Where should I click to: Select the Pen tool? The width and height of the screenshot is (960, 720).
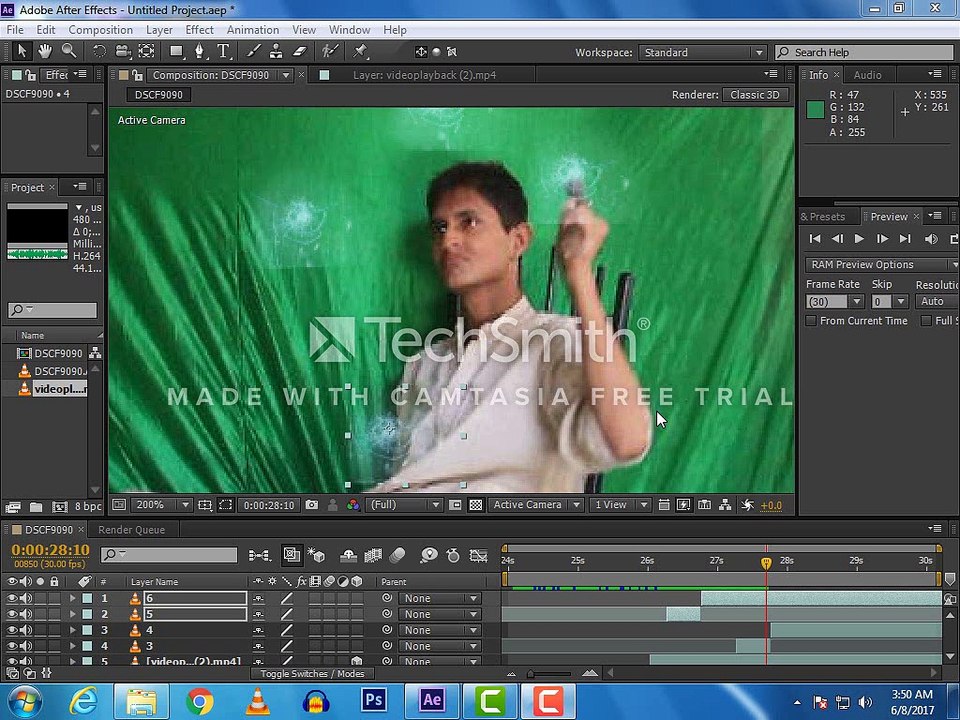pos(200,51)
